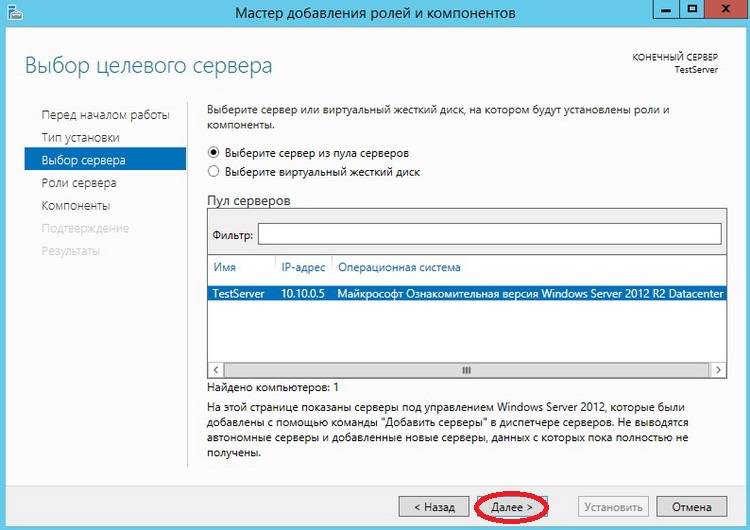Click the wizard icon in the title bar
This screenshot has height=530, width=750.
(x=15, y=11)
